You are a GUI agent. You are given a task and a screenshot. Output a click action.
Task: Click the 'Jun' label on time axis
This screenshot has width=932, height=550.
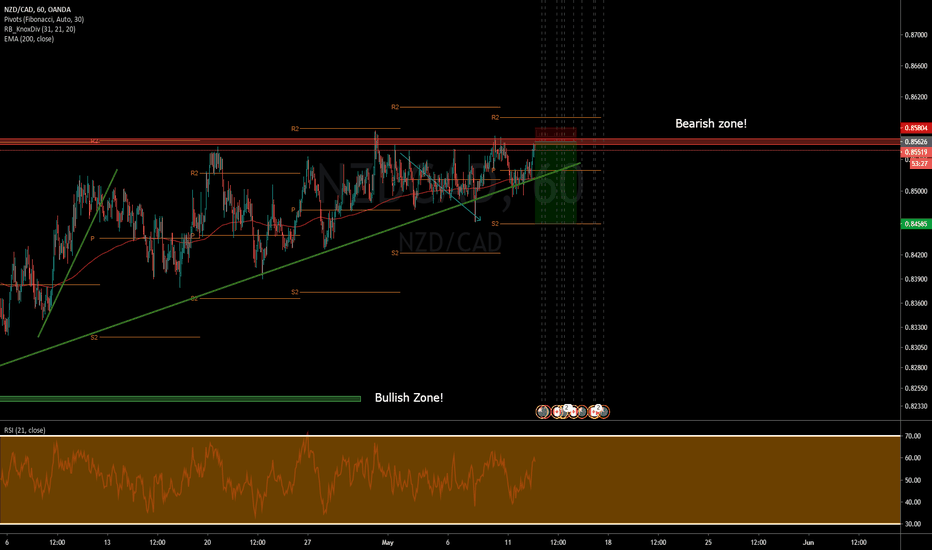coord(808,542)
